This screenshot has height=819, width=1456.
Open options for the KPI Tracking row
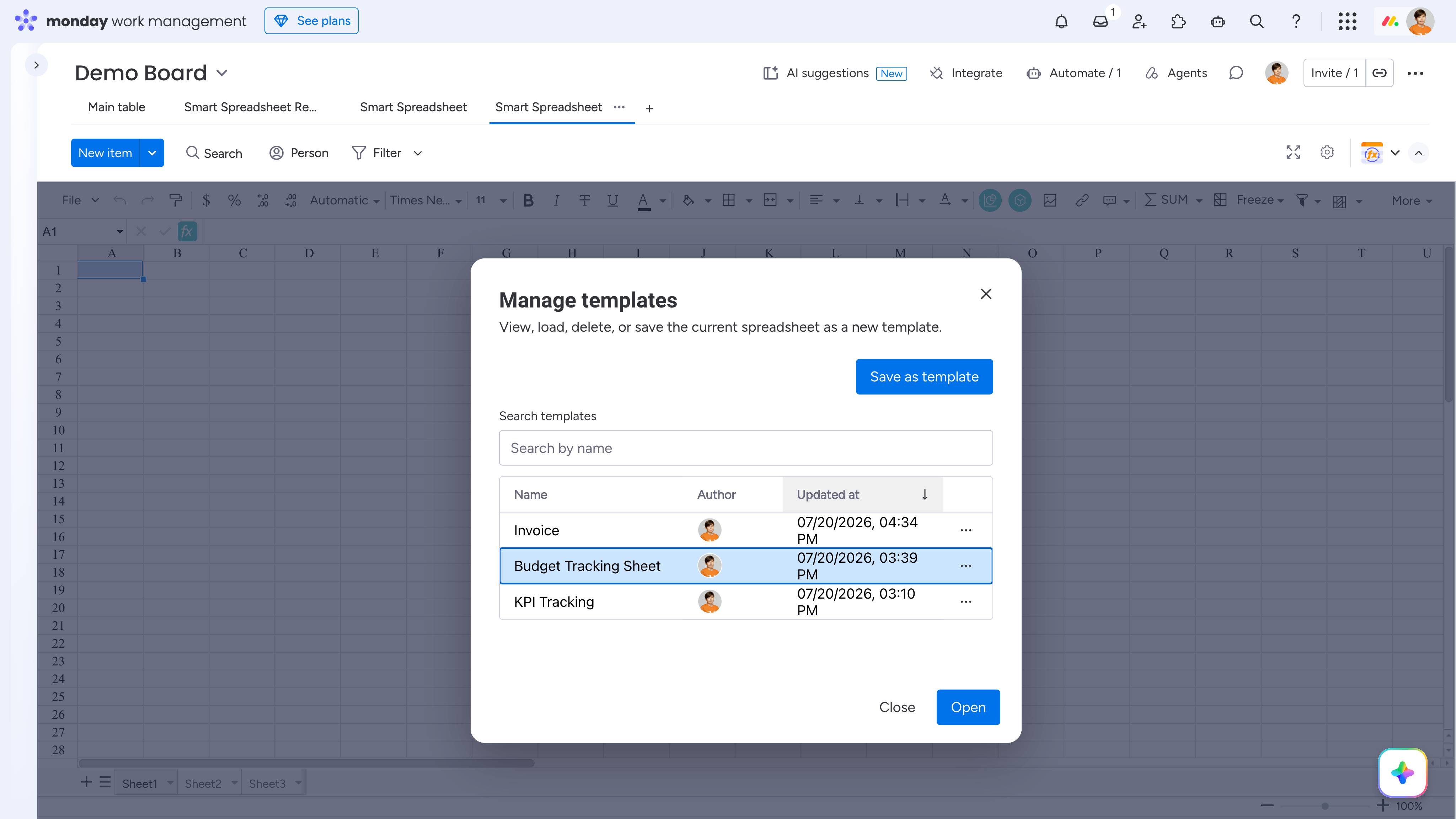point(966,601)
